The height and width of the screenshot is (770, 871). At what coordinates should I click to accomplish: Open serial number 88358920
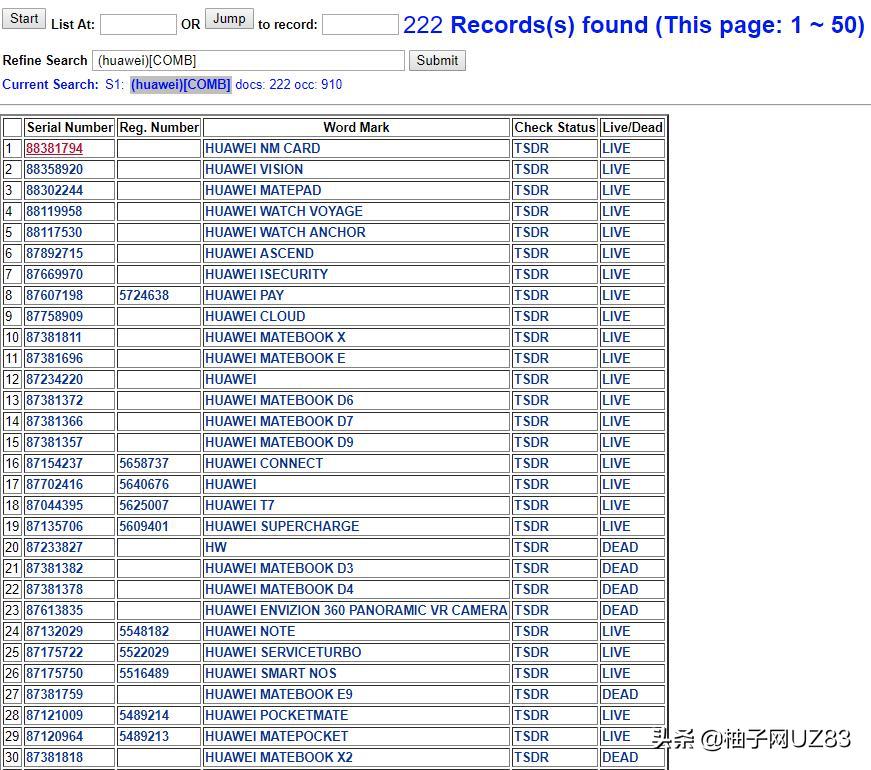click(54, 169)
